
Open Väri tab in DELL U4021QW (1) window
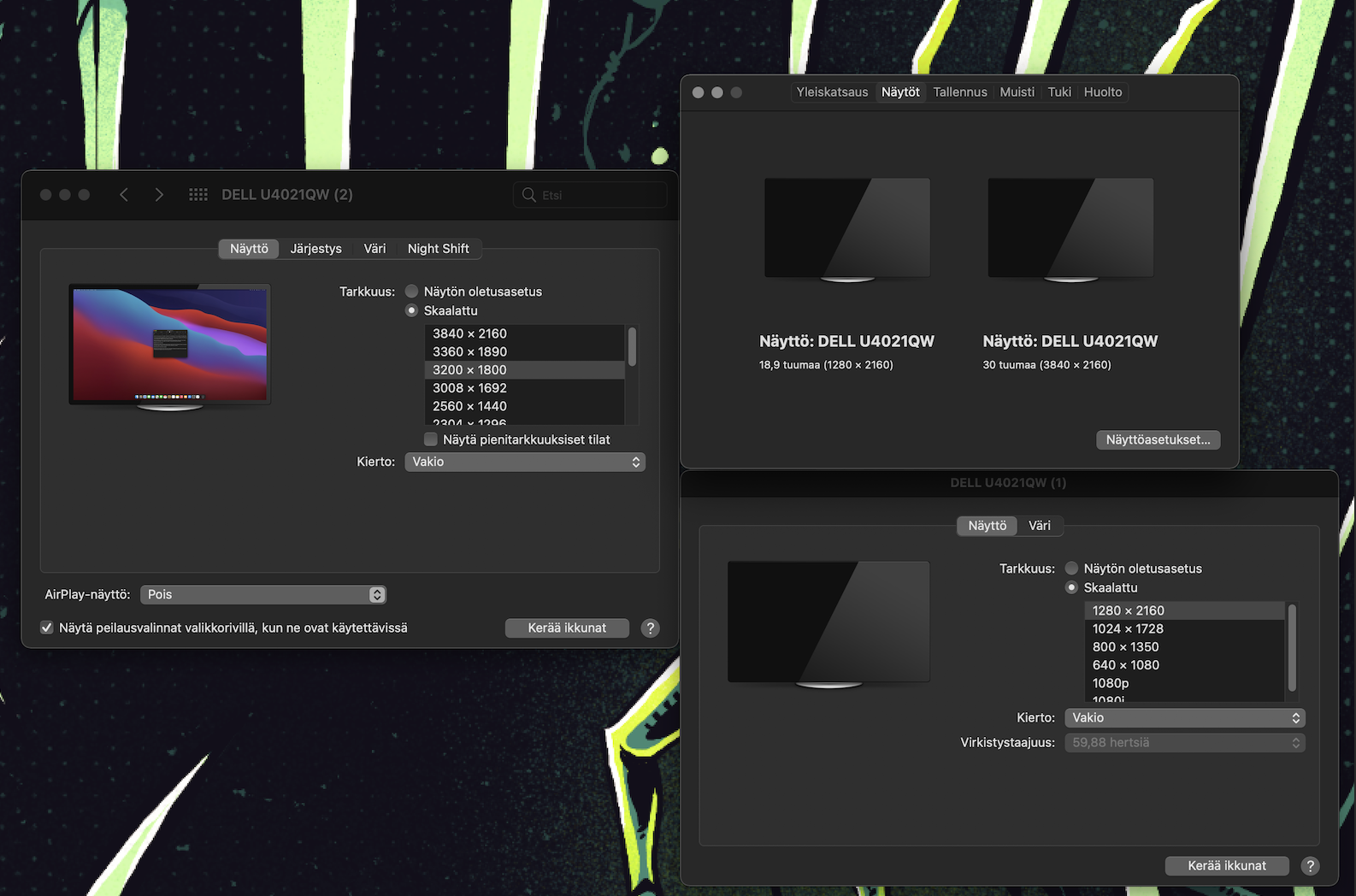click(x=1040, y=526)
